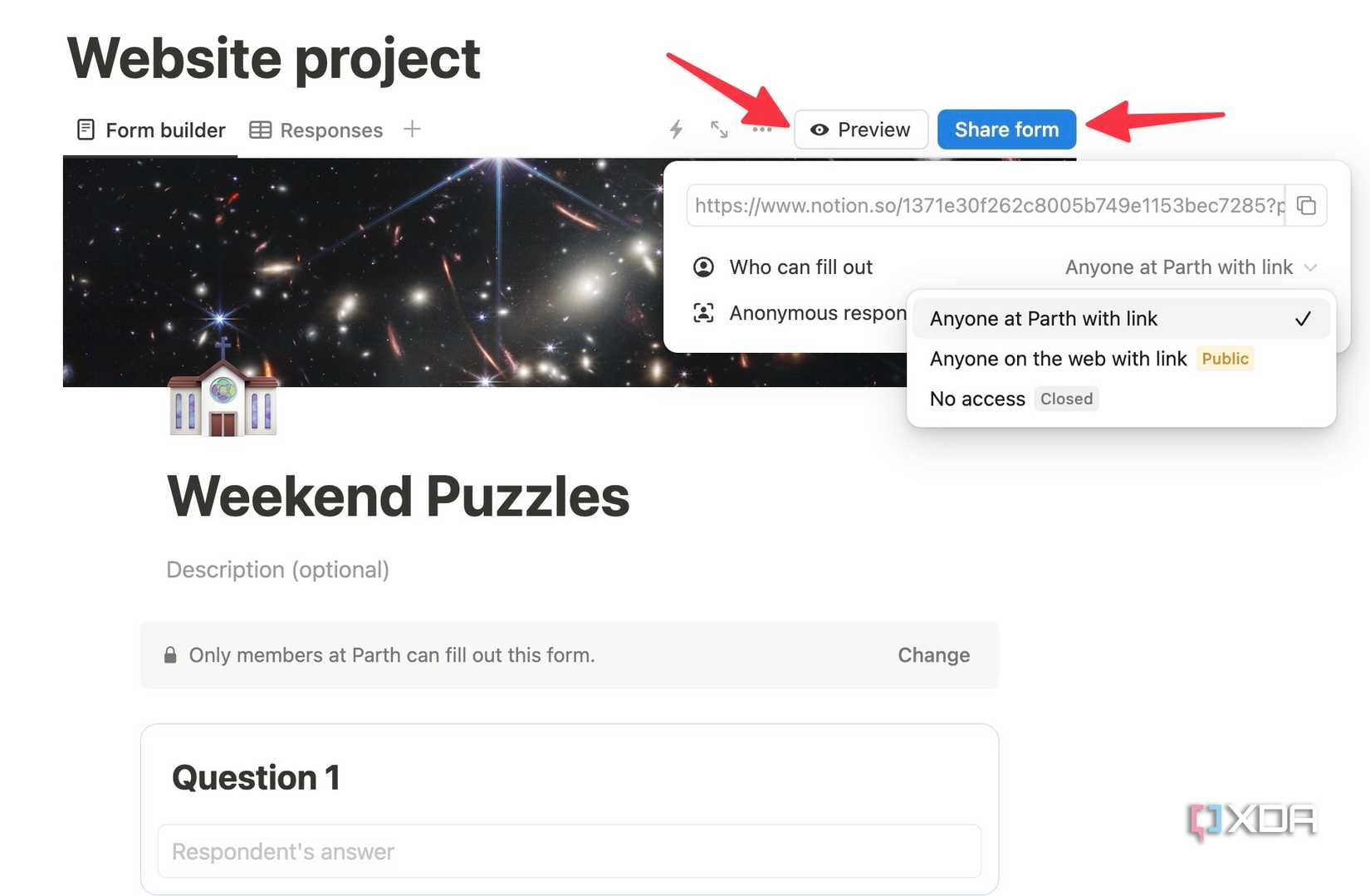This screenshot has height=896, width=1370.
Task: Click the expand arrows full-page icon
Action: pos(719,130)
